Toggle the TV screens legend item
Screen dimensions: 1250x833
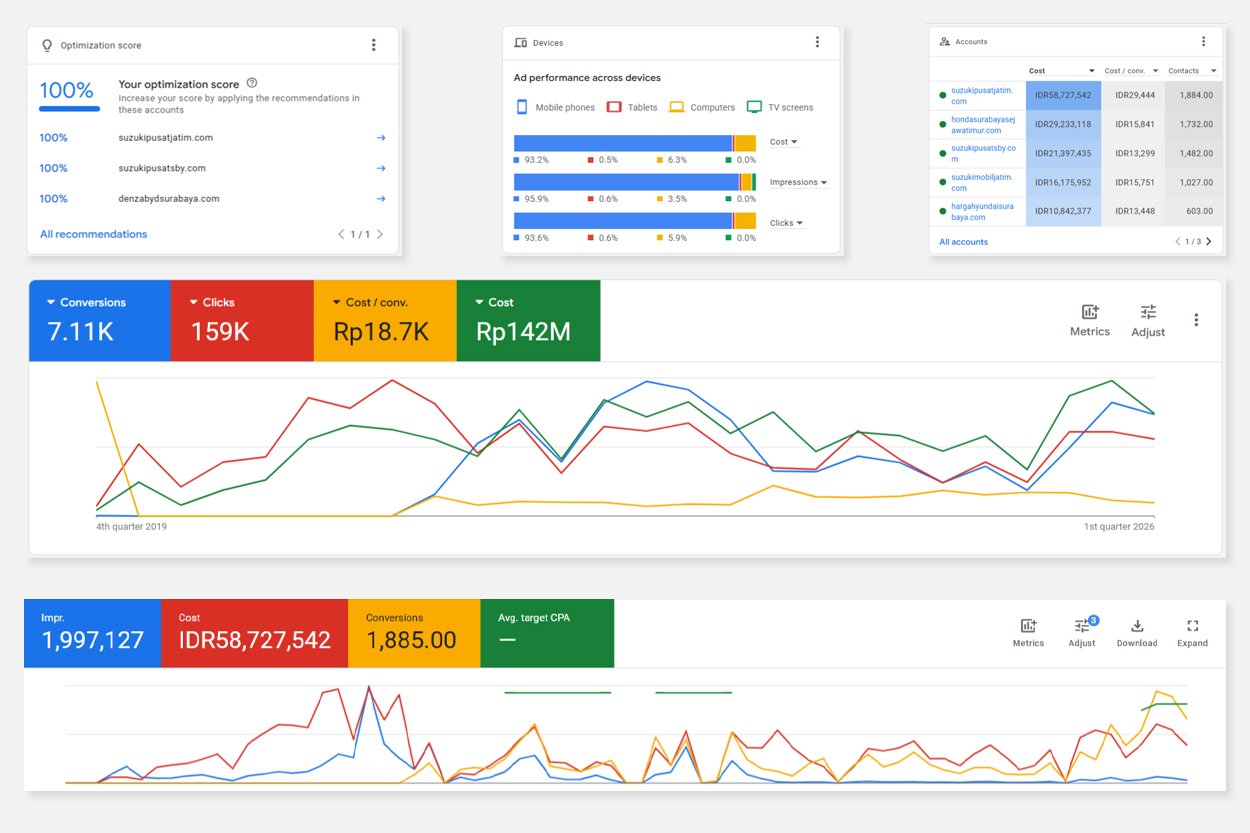tap(780, 107)
